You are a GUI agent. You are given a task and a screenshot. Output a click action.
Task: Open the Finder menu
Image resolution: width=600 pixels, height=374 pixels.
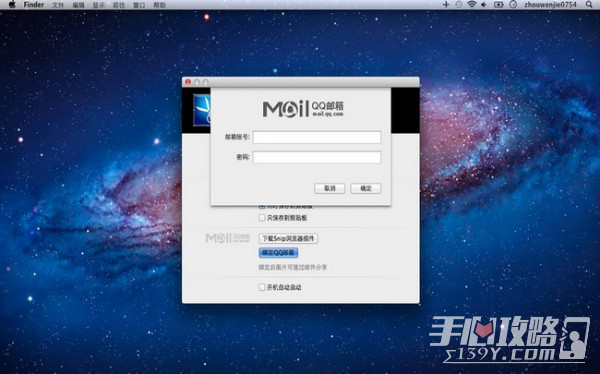coord(34,5)
